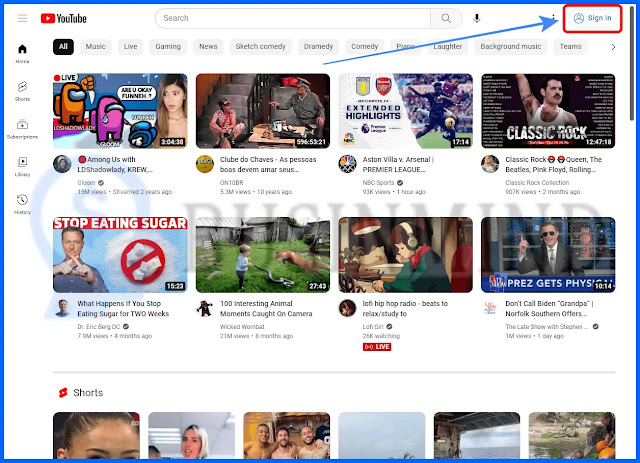
Task: Click Lofi Girl channel avatar
Action: click(x=347, y=308)
